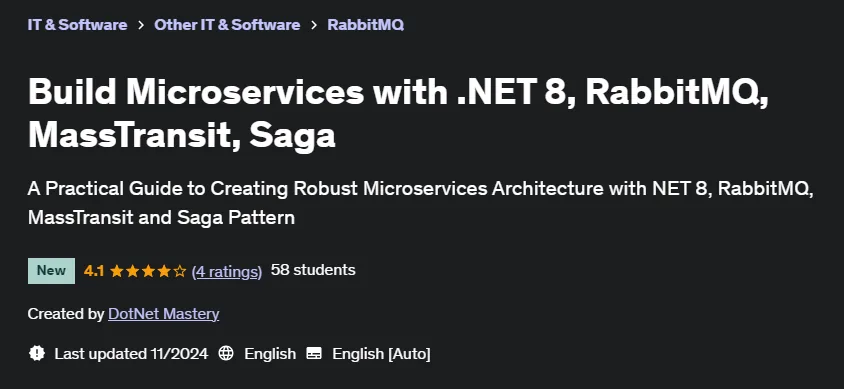Click Last updated 11/2024 text

pos(131,354)
